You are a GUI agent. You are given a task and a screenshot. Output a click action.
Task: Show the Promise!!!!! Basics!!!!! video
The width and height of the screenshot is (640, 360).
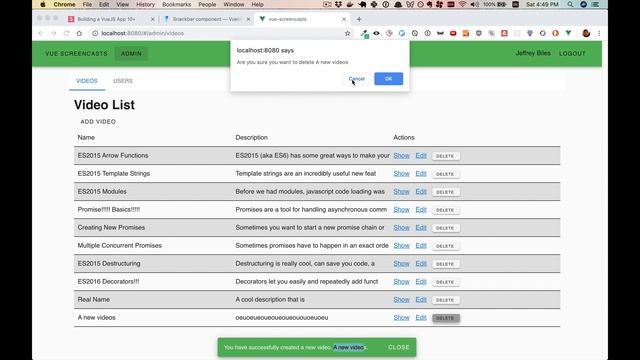pyautogui.click(x=401, y=209)
